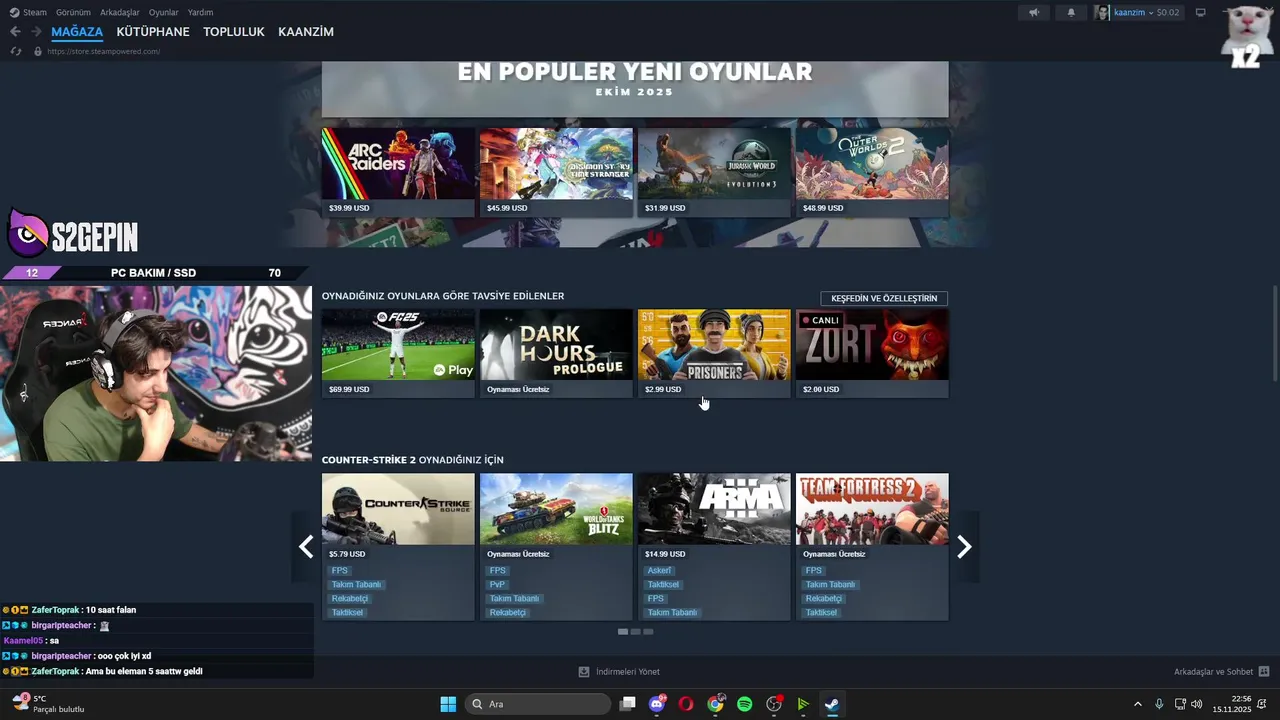Open Discord from the taskbar
This screenshot has width=1280, height=720.
657,704
